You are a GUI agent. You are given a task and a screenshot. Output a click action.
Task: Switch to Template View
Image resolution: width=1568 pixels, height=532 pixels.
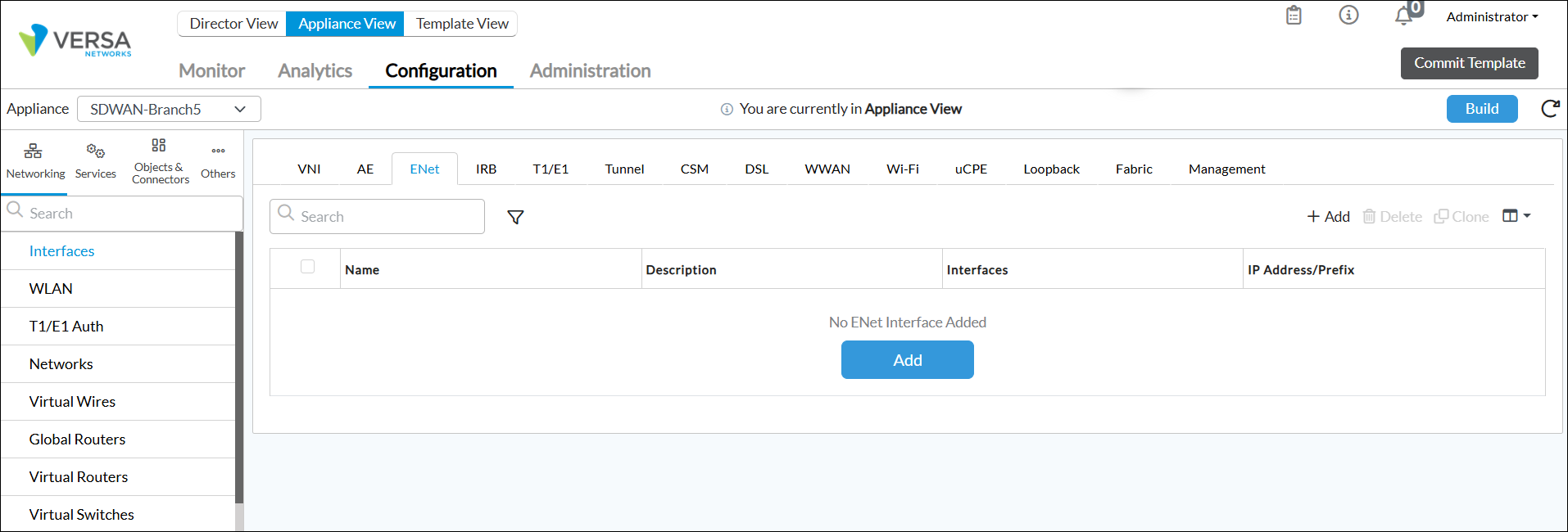pos(462,24)
